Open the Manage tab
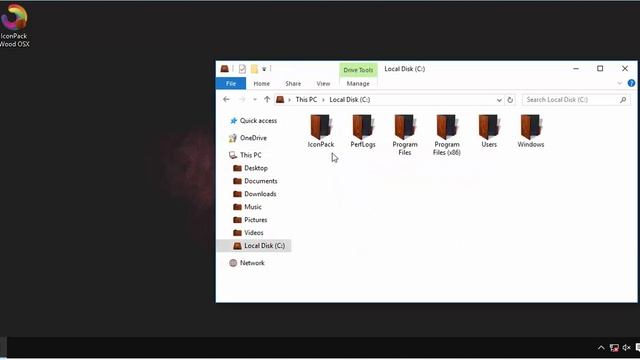The image size is (640, 360). point(358,83)
